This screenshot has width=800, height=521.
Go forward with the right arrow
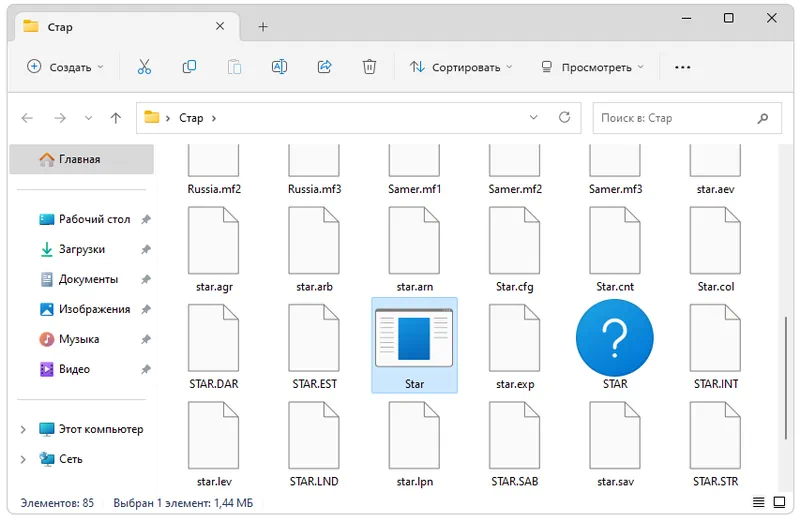click(60, 118)
